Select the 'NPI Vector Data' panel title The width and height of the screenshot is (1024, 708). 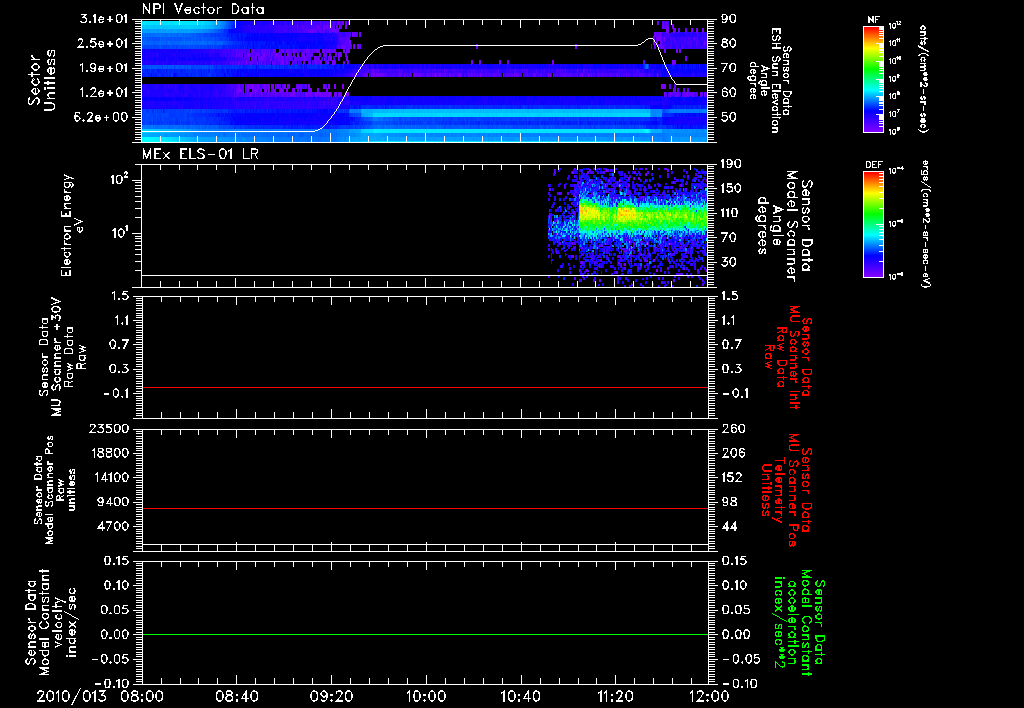(x=203, y=9)
